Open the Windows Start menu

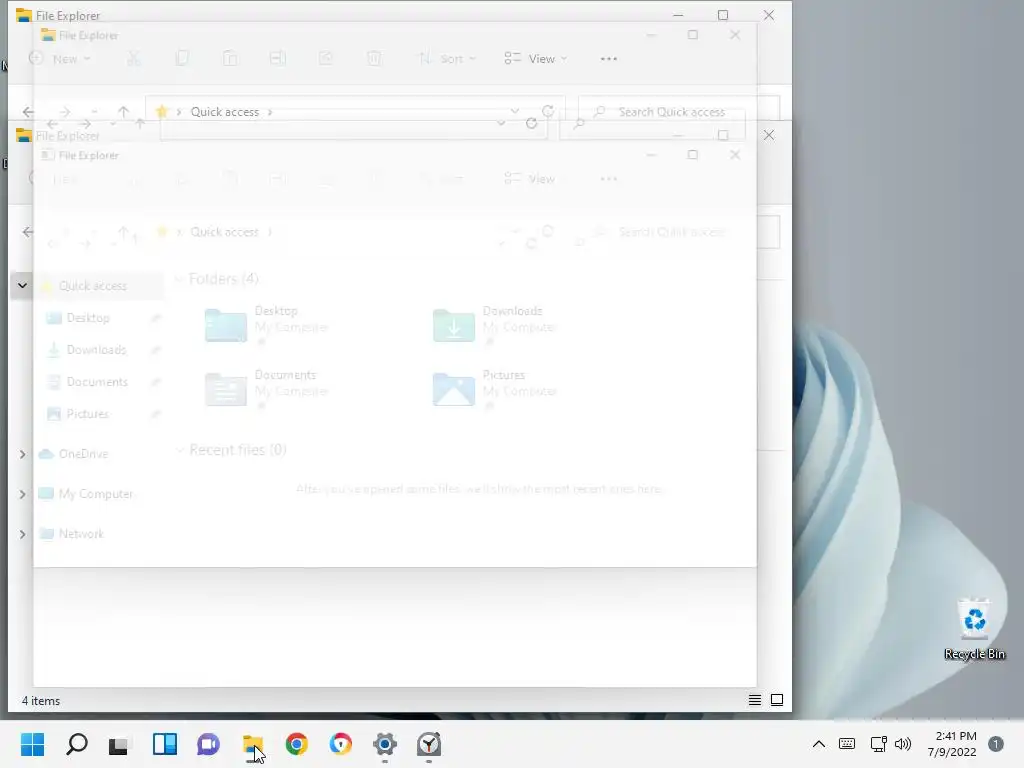33,744
